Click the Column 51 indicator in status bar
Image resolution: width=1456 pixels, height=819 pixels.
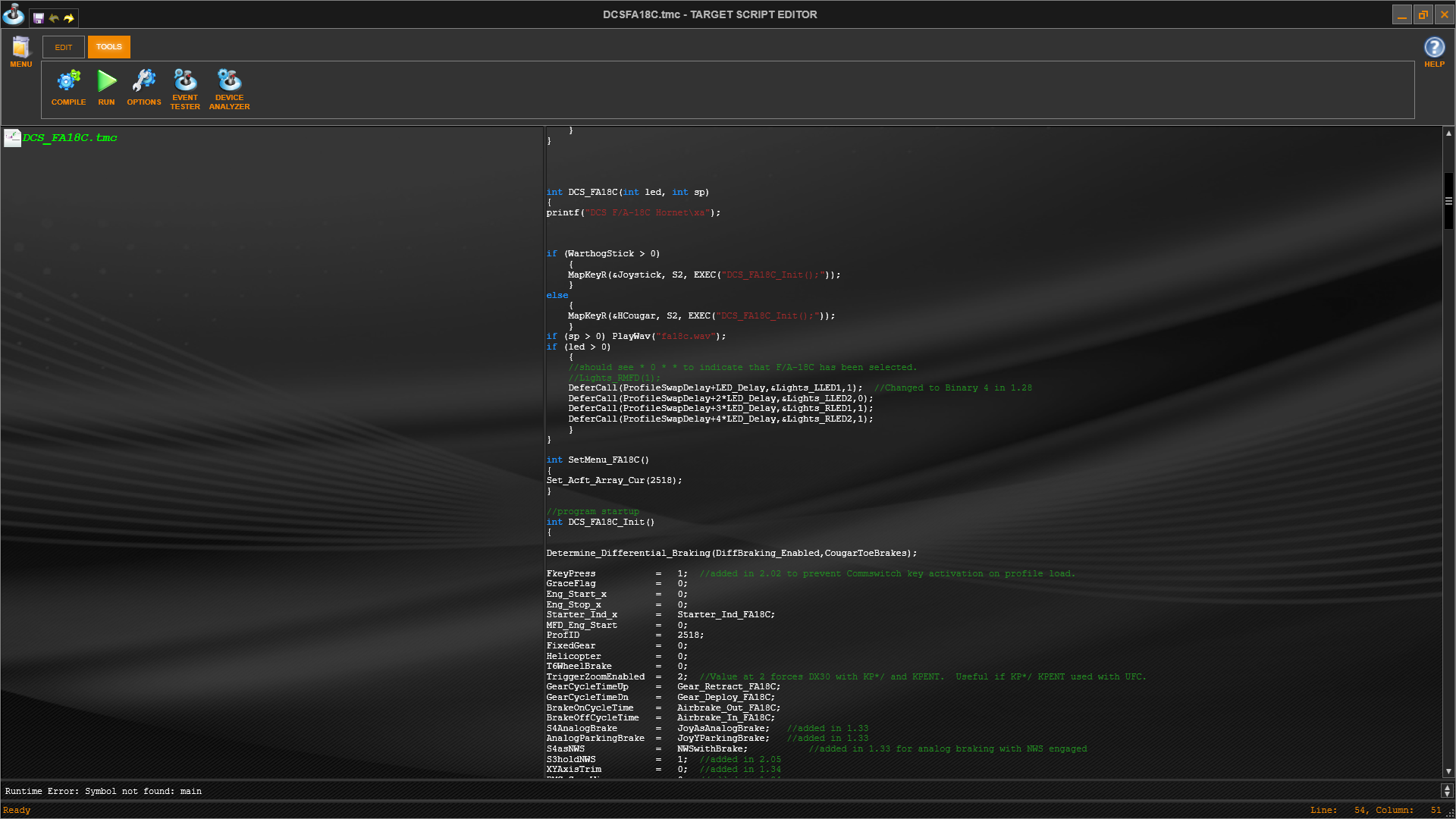(1408, 811)
